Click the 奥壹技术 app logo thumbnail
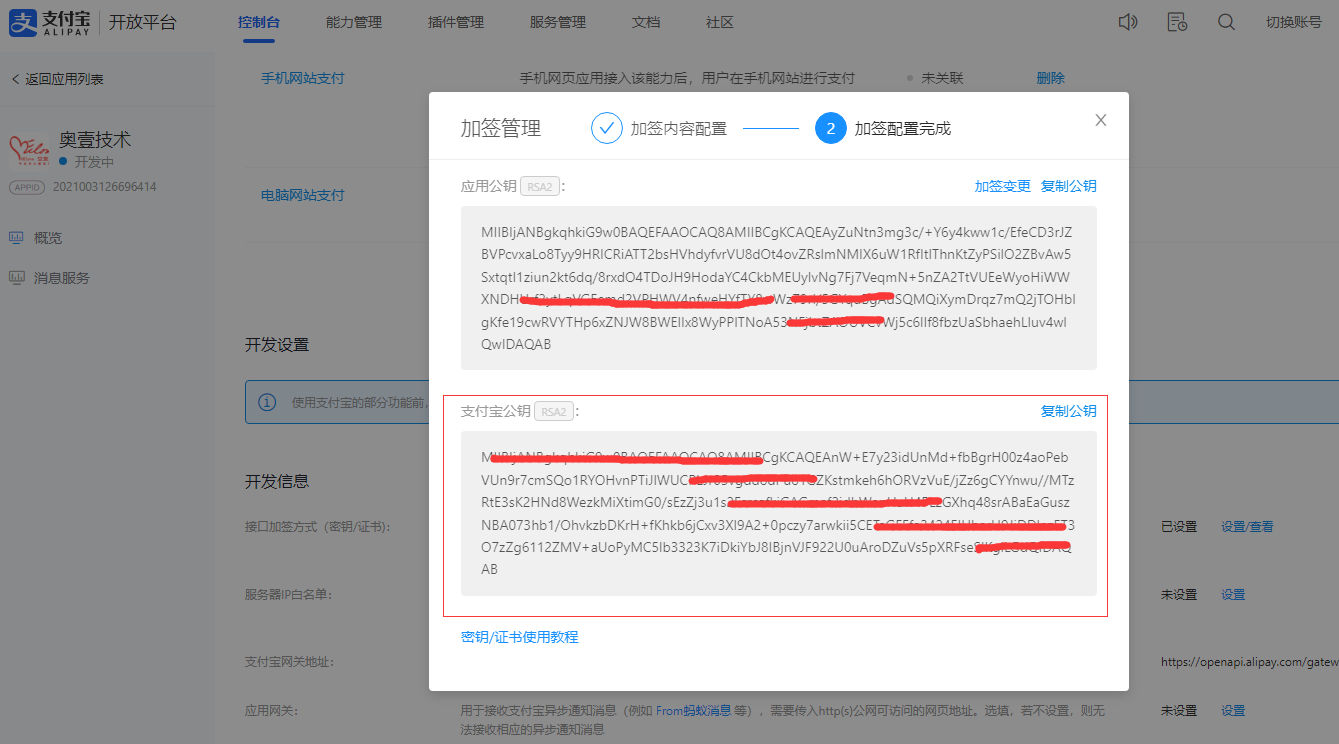This screenshot has width=1339, height=744. coord(29,150)
